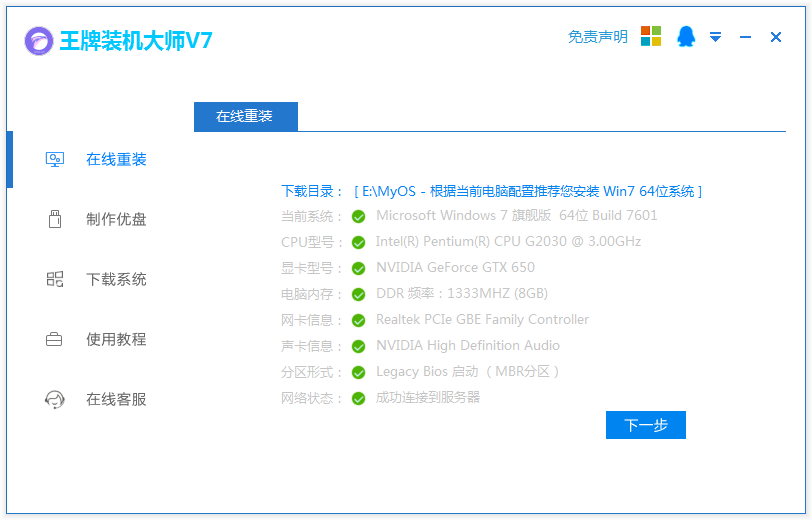
Task: Click the briefcase icon beside 使用教程
Action: click(54, 339)
